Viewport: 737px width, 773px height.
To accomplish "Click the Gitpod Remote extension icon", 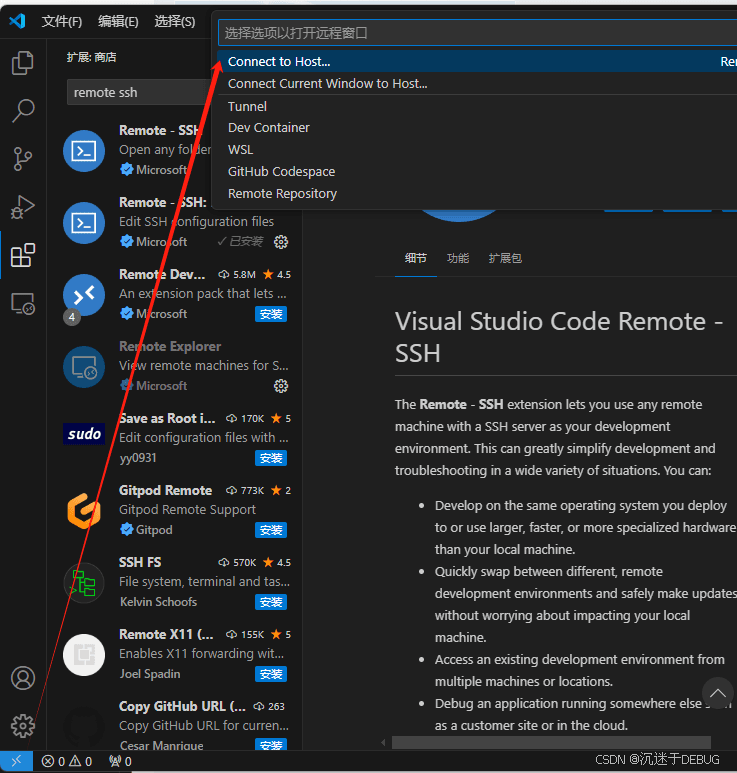I will pyautogui.click(x=84, y=511).
